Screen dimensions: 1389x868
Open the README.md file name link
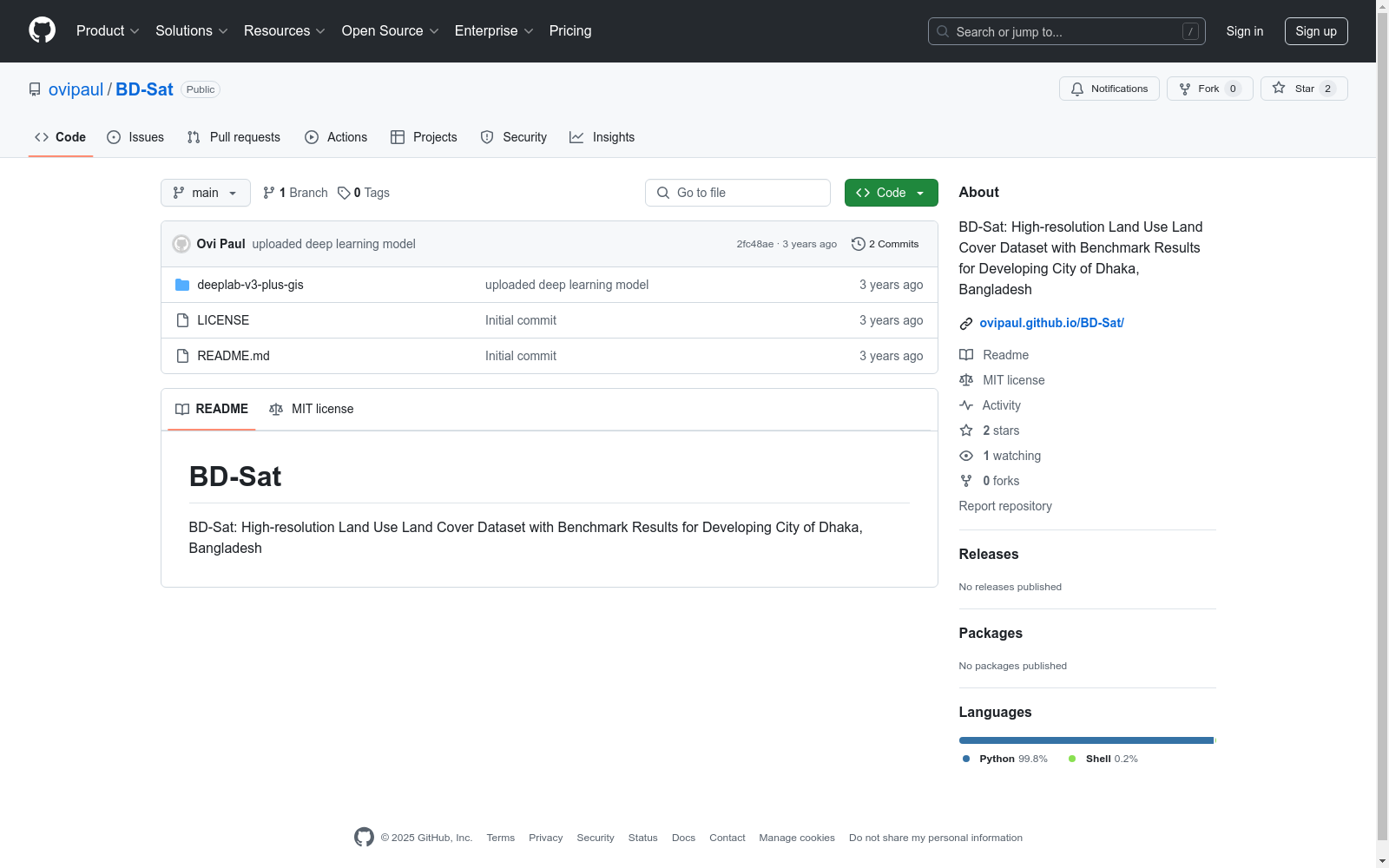[234, 356]
